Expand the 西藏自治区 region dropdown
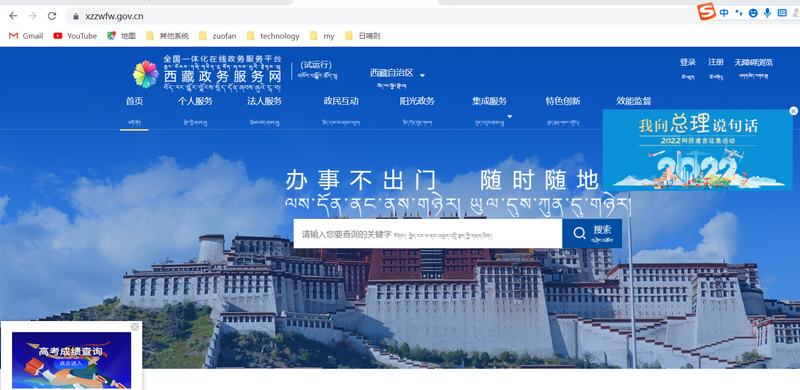Screen dimensions: 800x390 pos(422,76)
